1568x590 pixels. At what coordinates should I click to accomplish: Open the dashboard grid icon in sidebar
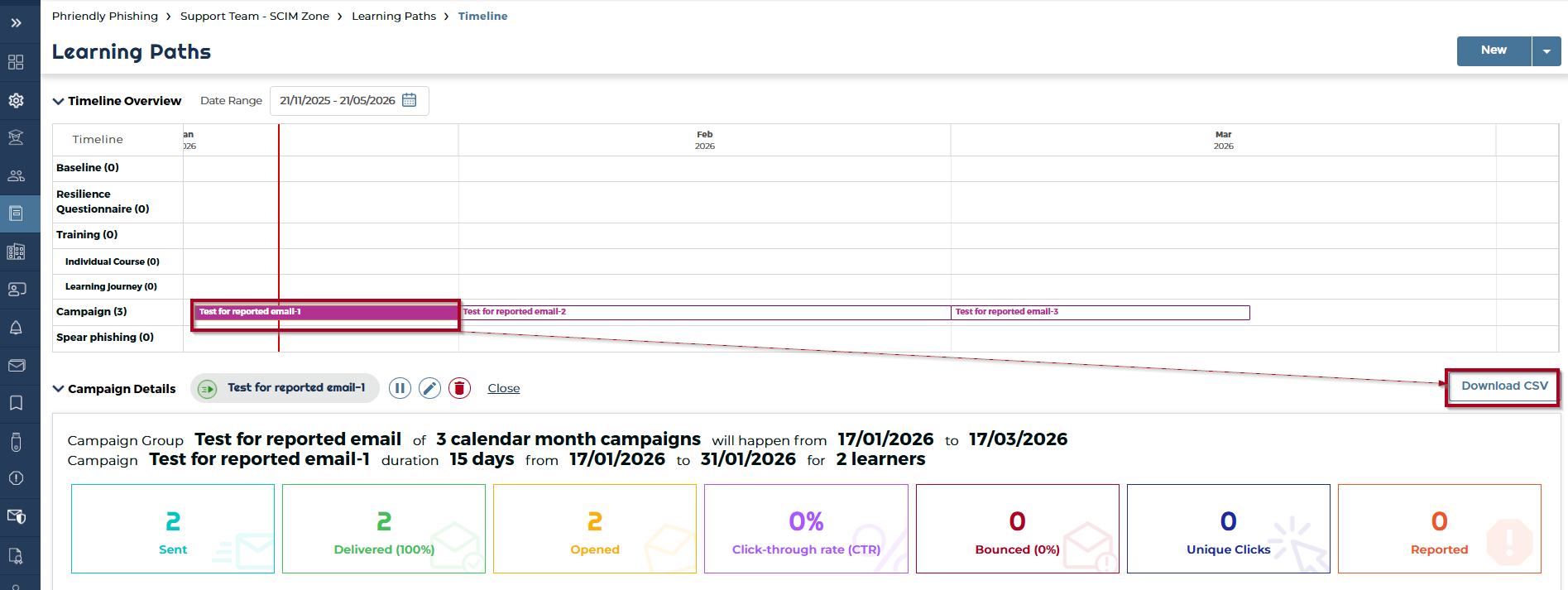point(16,62)
